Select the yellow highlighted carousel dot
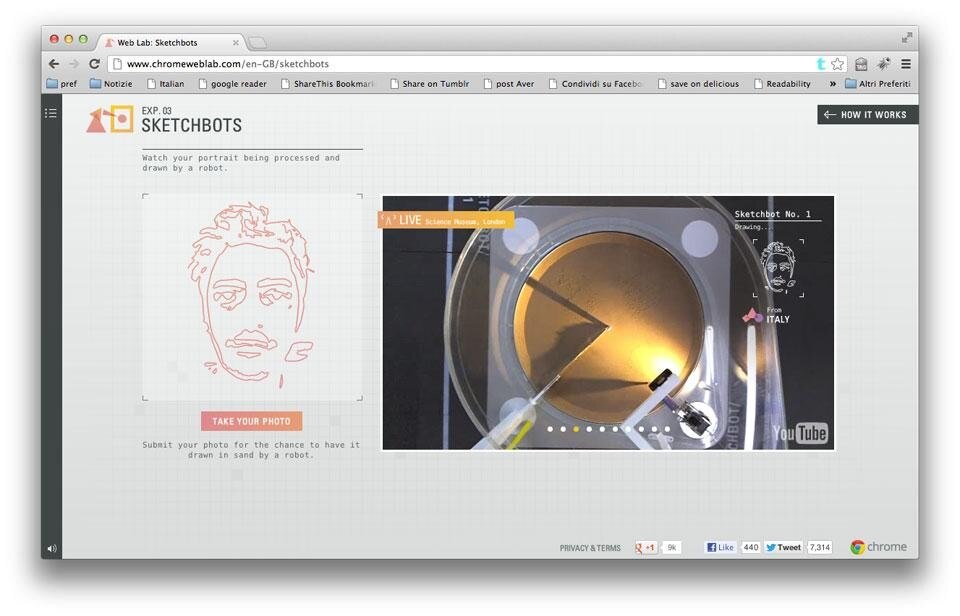The image size is (960, 616). tap(576, 429)
